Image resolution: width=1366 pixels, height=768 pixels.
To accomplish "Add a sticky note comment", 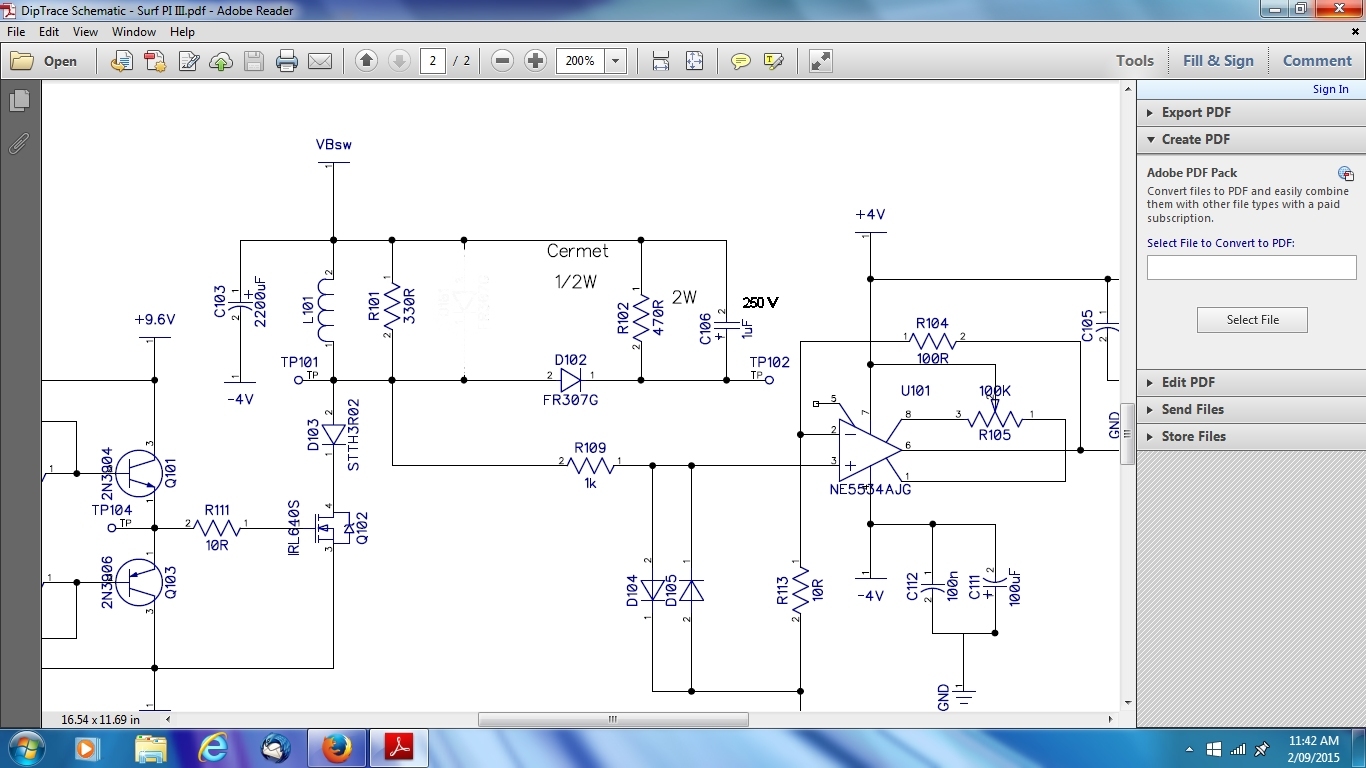I will coord(740,61).
